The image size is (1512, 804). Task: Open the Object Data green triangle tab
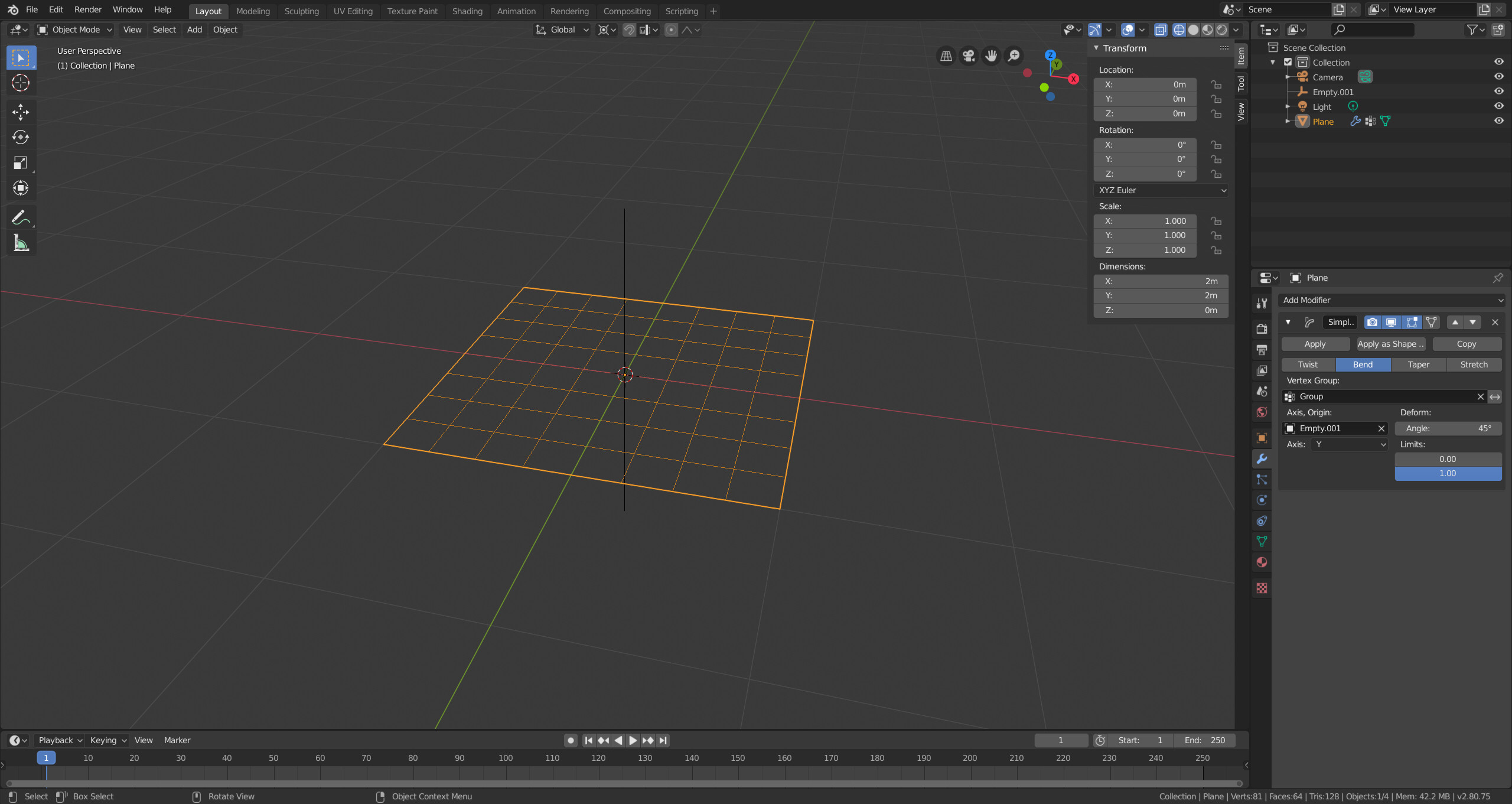click(1262, 541)
